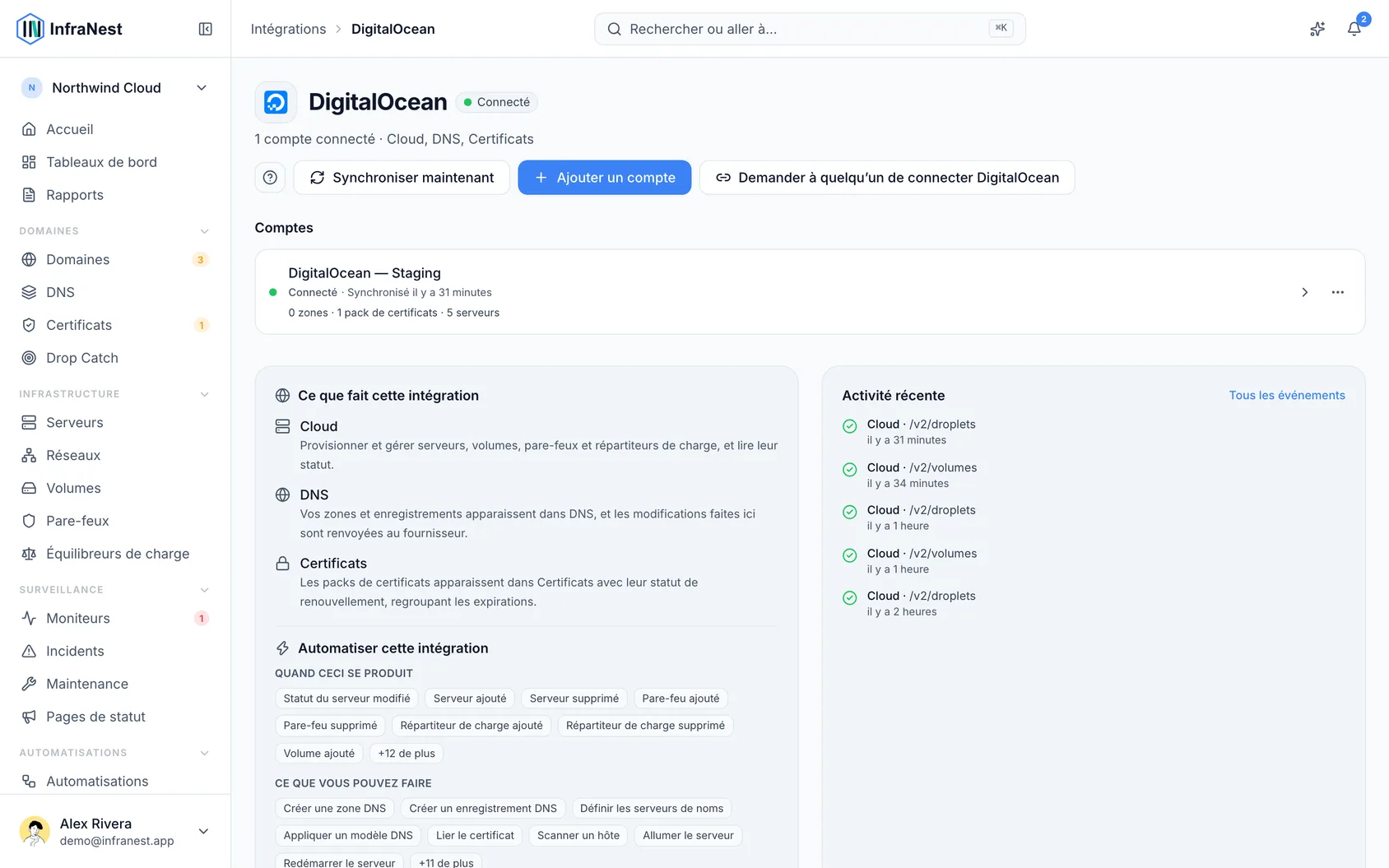
Task: Open Tableaux de bord
Action: click(x=115, y=162)
